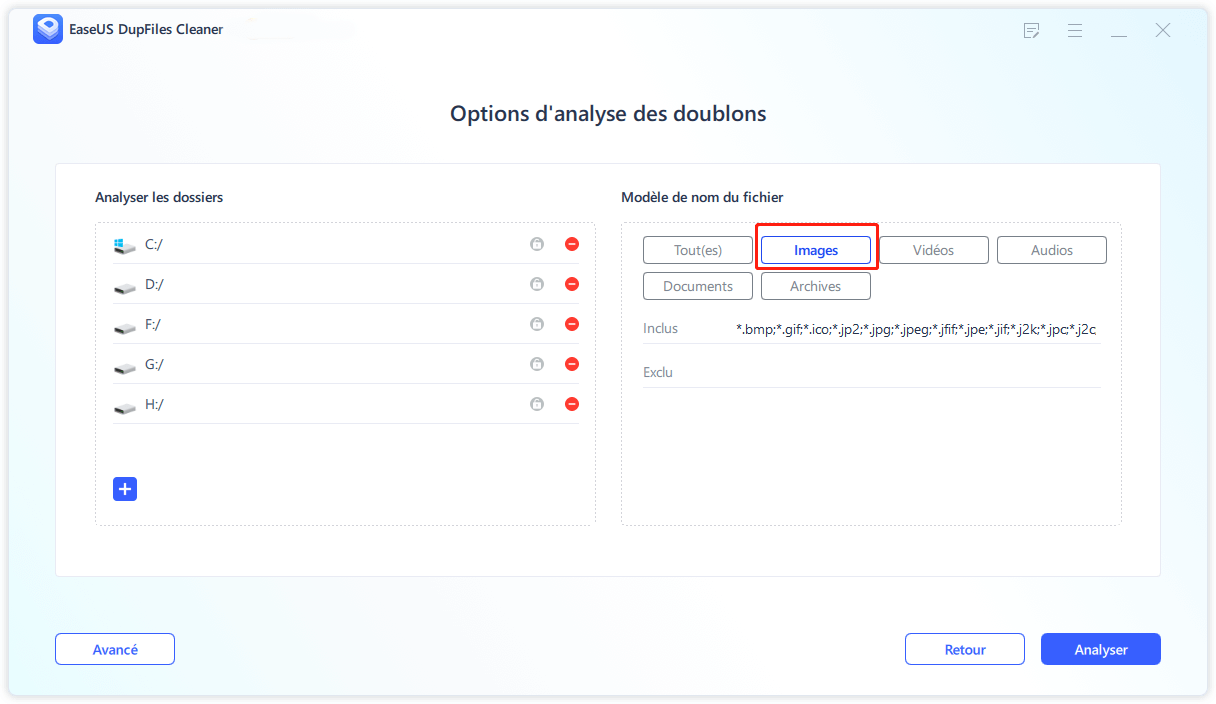
Task: Enable the Vidéos file type filter
Action: click(933, 249)
